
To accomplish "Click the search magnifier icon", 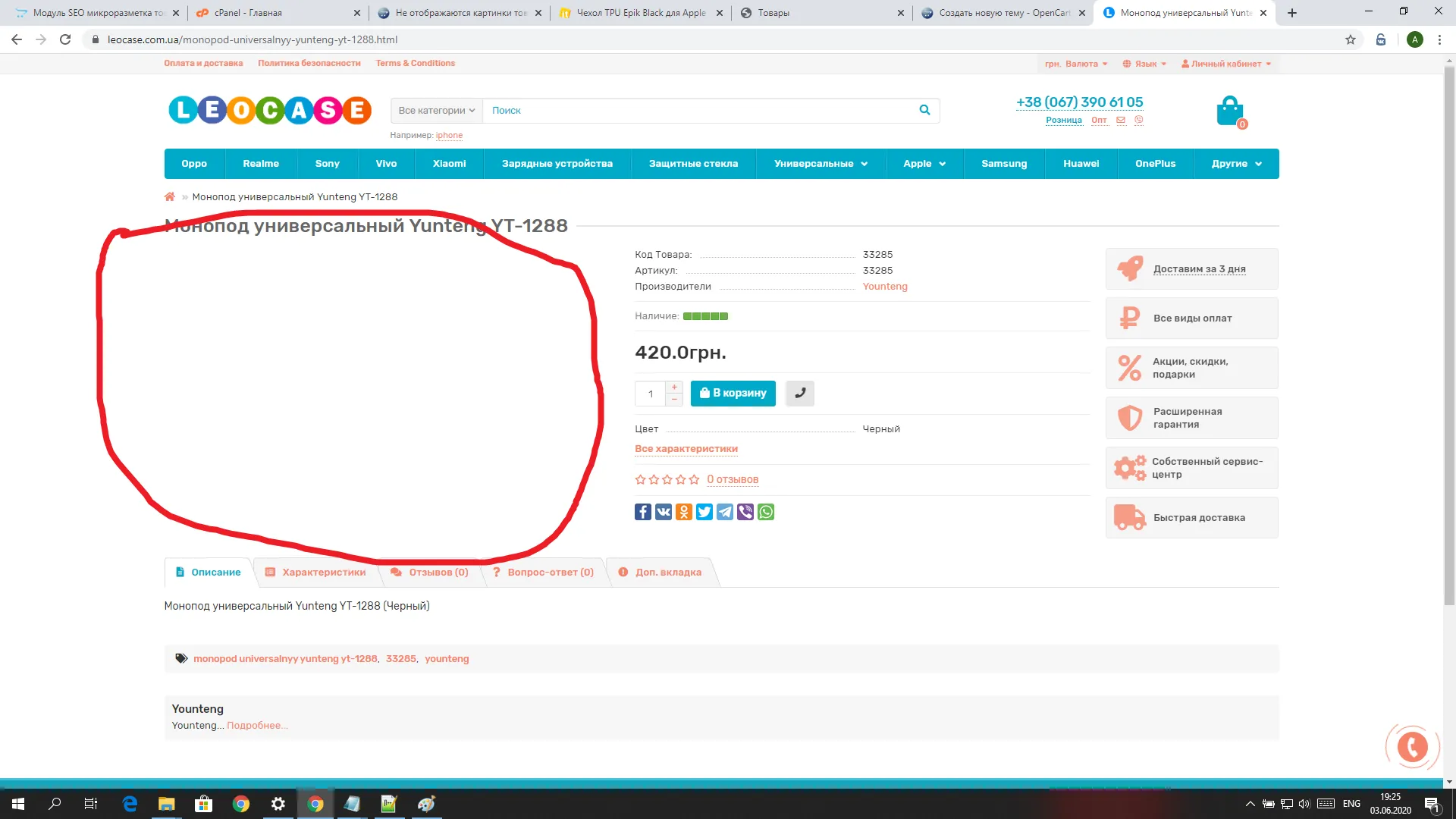I will point(924,110).
